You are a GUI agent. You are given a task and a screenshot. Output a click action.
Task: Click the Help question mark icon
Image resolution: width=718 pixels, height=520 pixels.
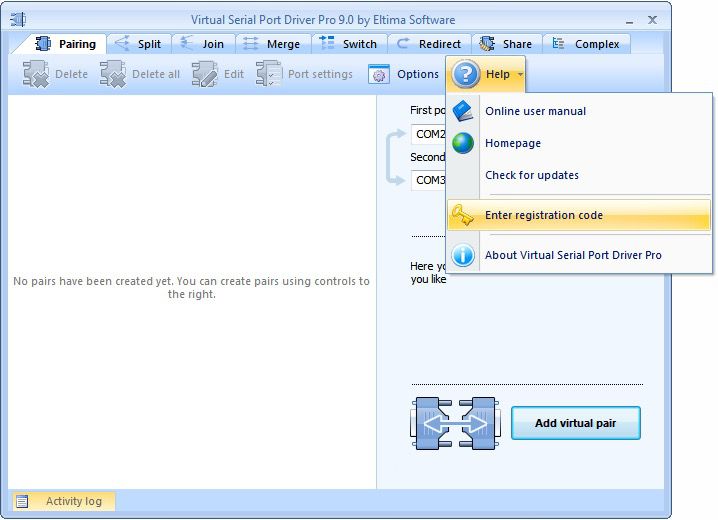tap(465, 74)
